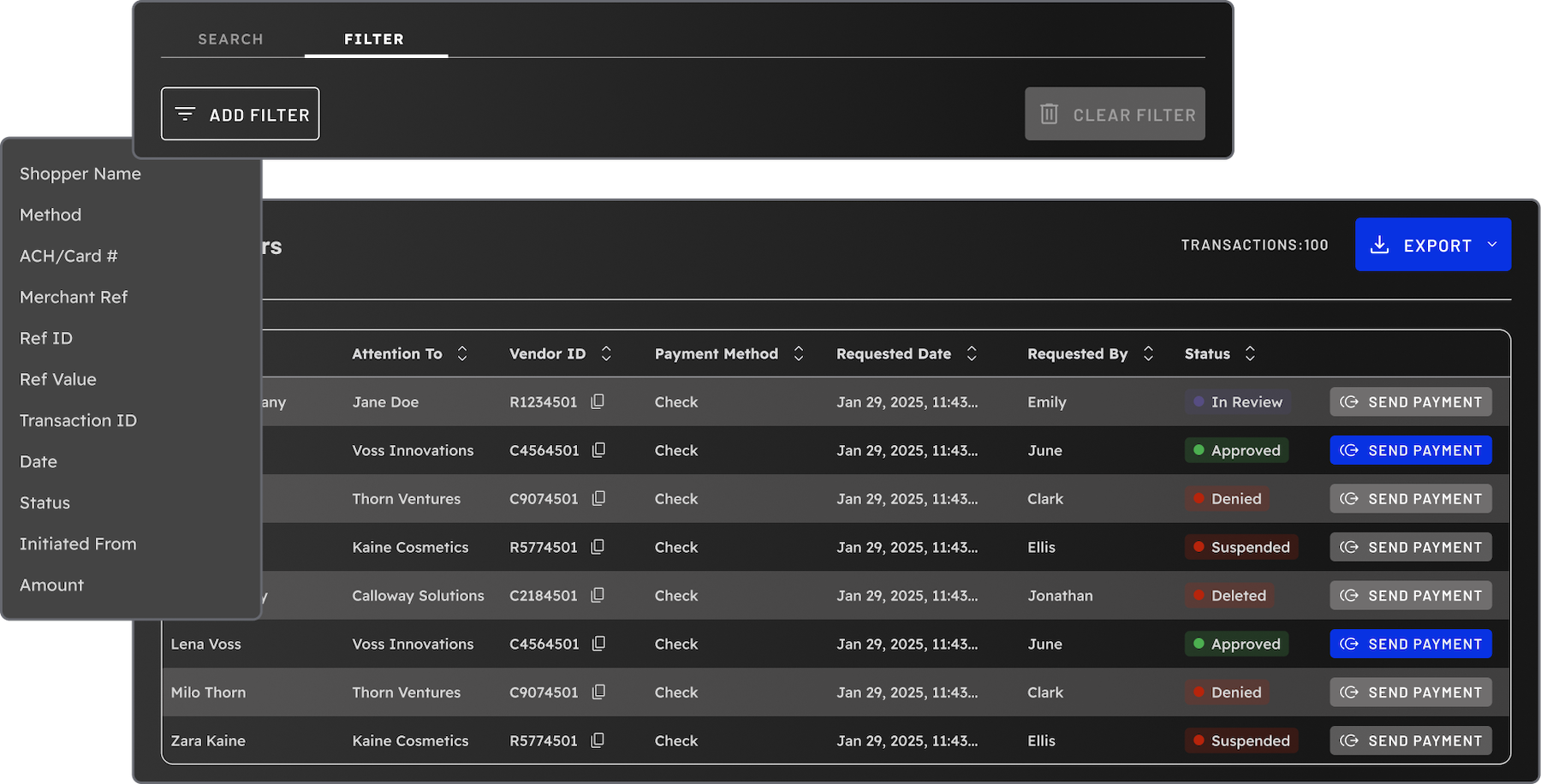Pick Amount in the filter menu
Viewport: 1541px width, 784px height.
click(x=51, y=585)
